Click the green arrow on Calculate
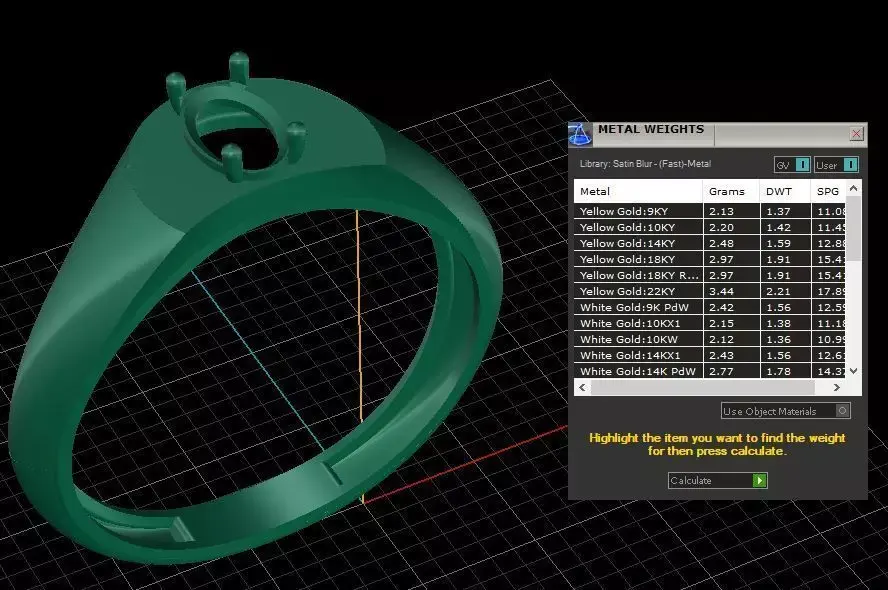This screenshot has height=590, width=888. tap(759, 481)
